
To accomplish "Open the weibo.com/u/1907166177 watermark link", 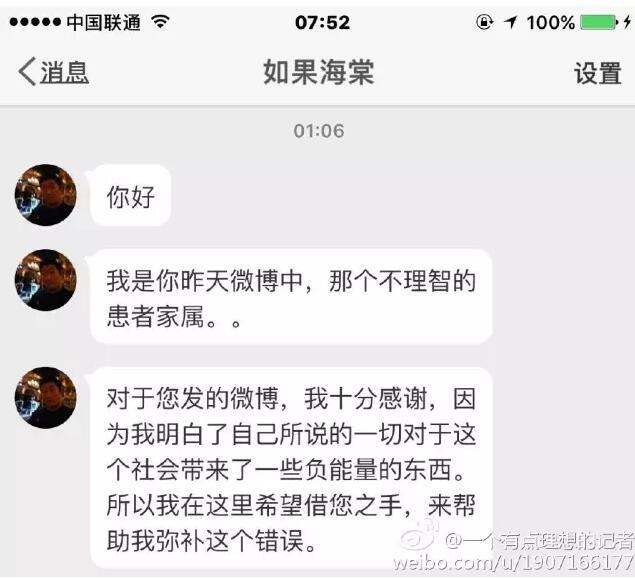I will pyautogui.click(x=514, y=563).
